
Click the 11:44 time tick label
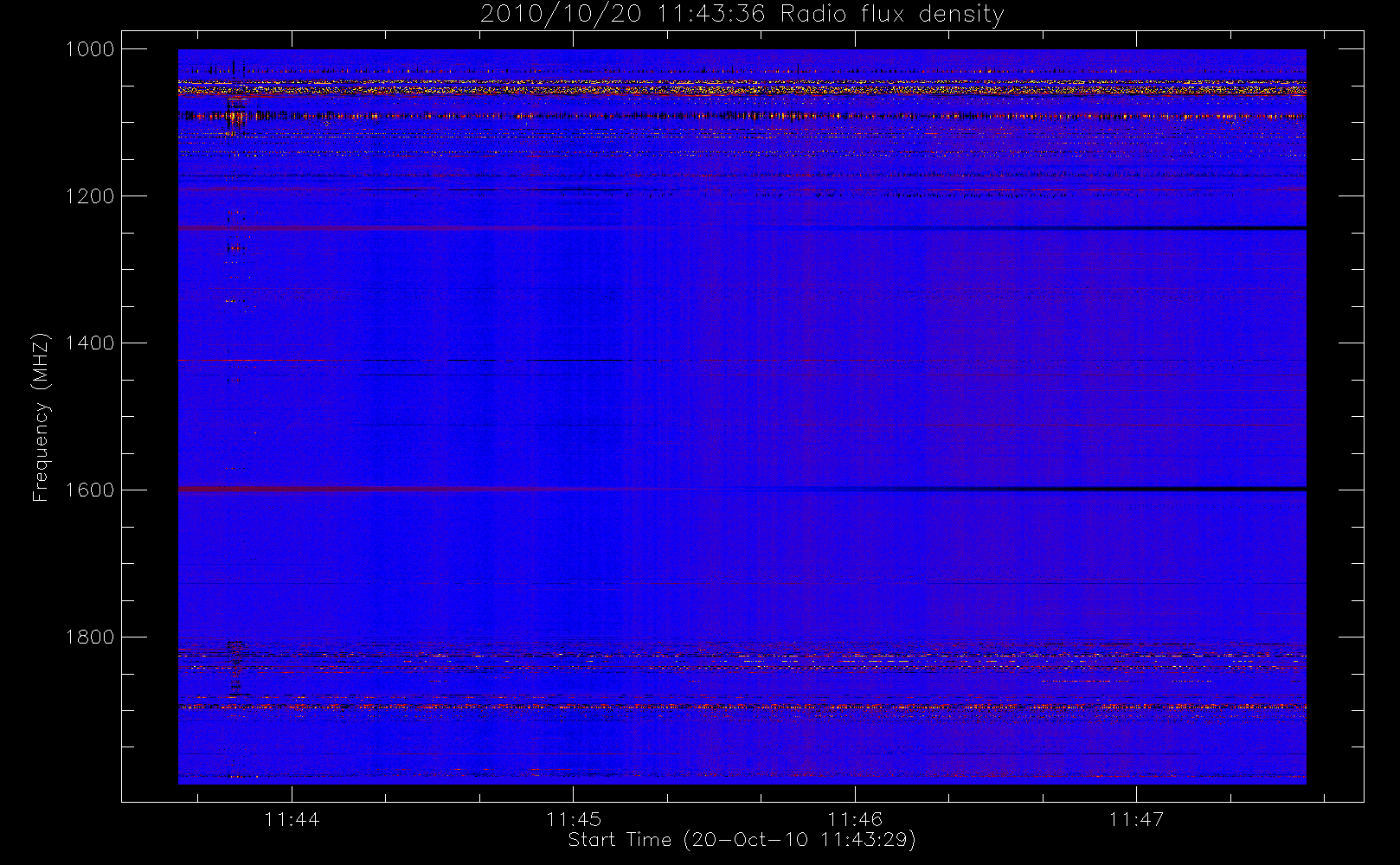pyautogui.click(x=292, y=819)
